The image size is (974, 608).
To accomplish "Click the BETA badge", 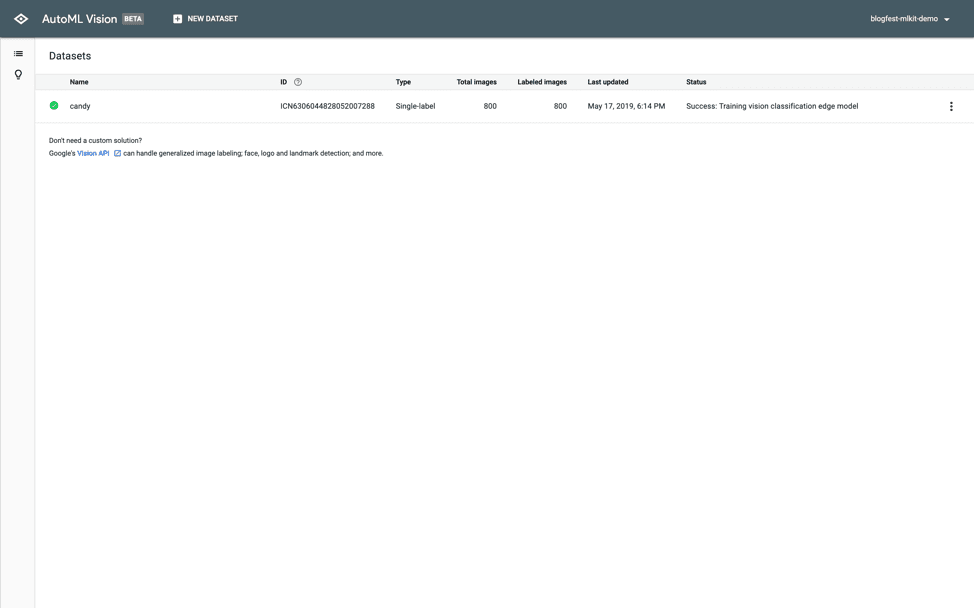I will 133,19.
